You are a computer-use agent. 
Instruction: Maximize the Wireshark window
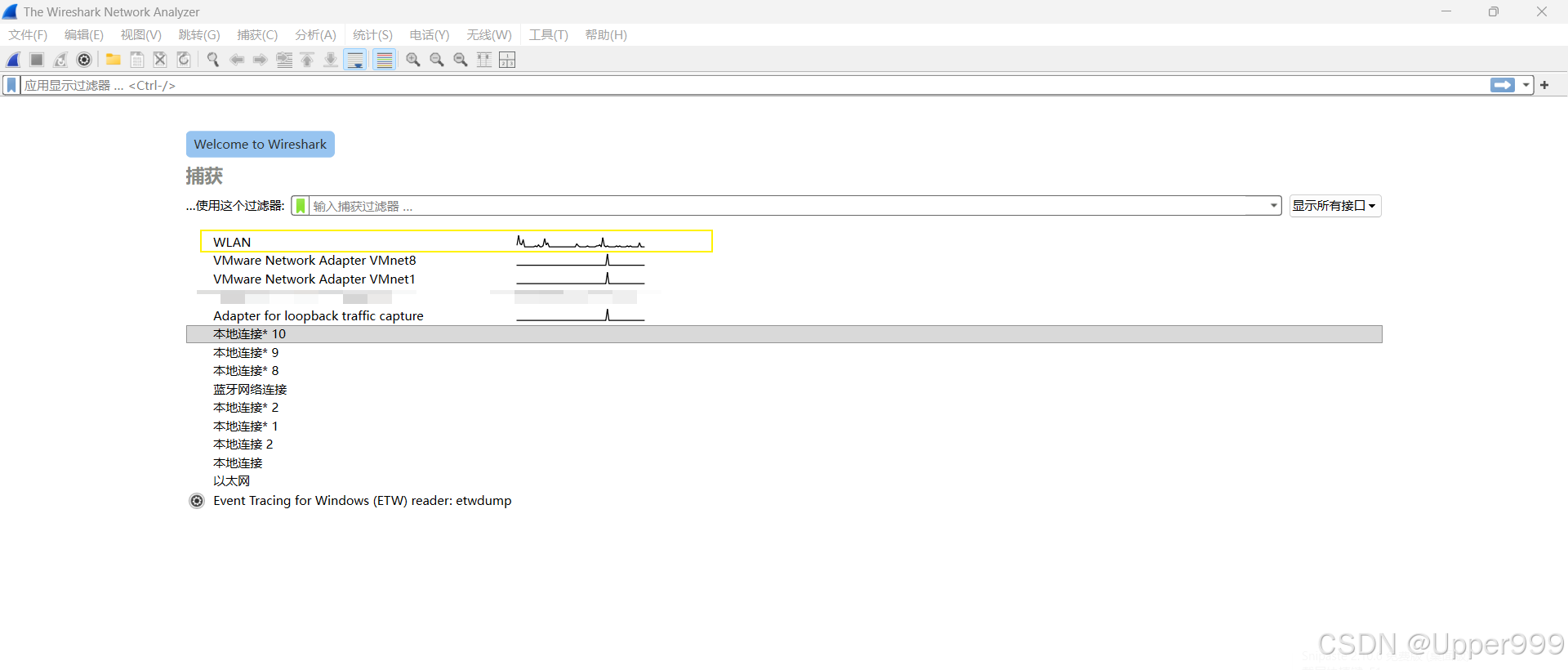(x=1494, y=11)
